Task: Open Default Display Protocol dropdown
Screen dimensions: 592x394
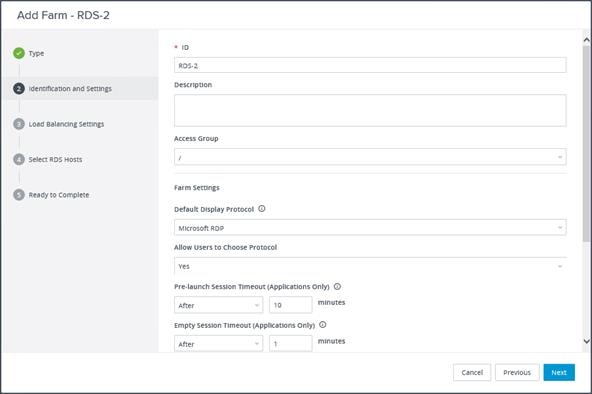Action: [x=370, y=228]
